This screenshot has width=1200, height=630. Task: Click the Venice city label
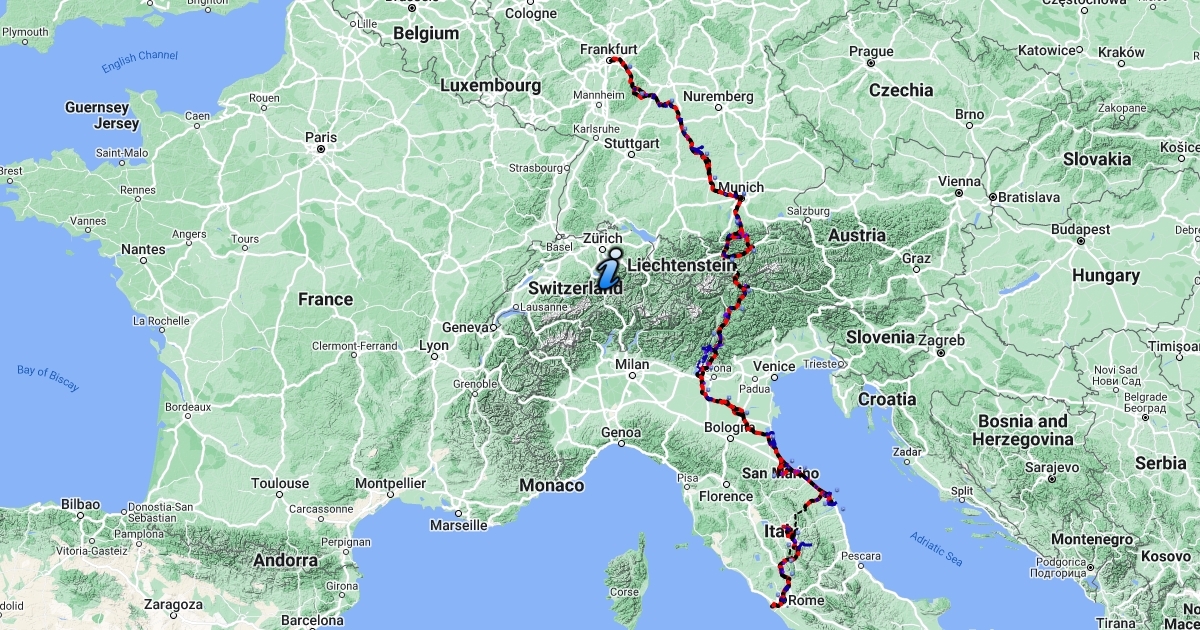(x=776, y=366)
